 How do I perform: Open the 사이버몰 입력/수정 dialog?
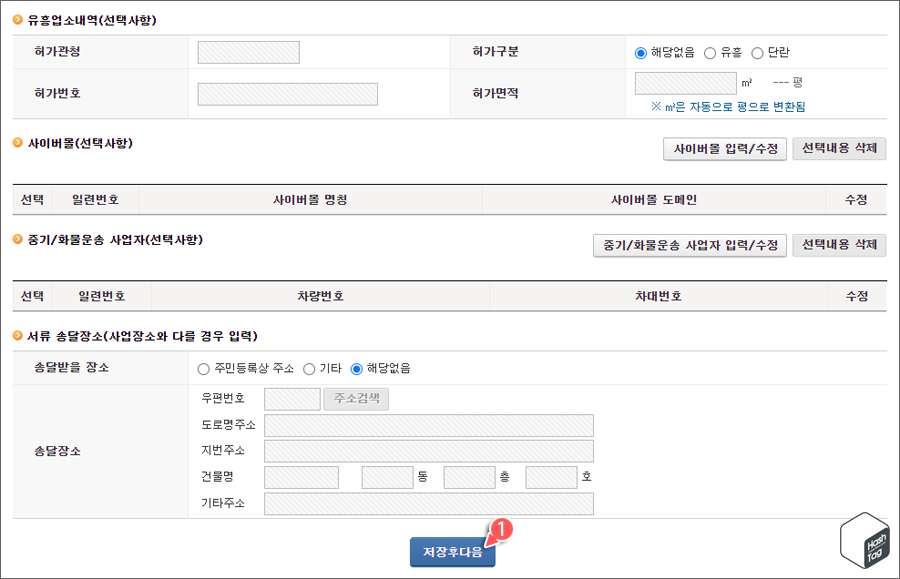[724, 149]
